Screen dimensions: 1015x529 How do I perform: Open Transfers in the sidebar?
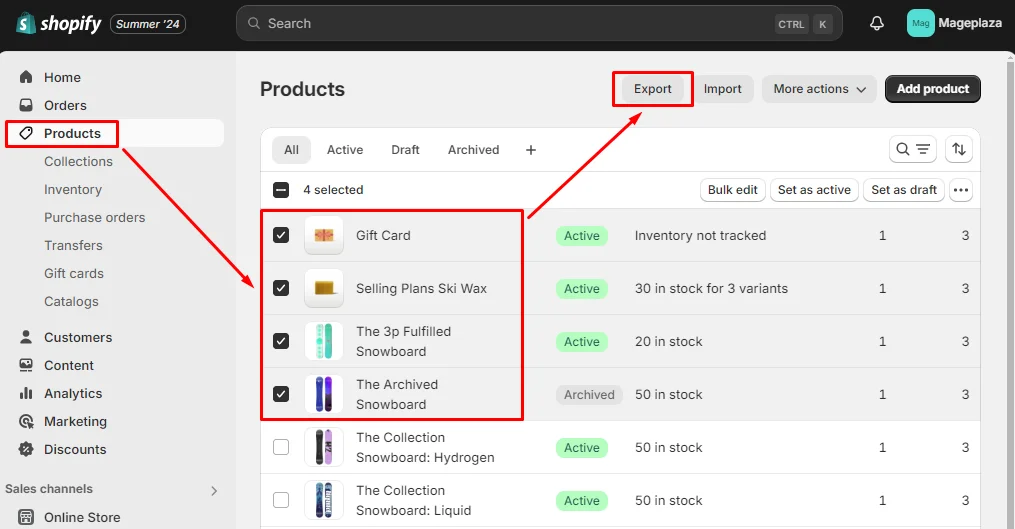[73, 245]
